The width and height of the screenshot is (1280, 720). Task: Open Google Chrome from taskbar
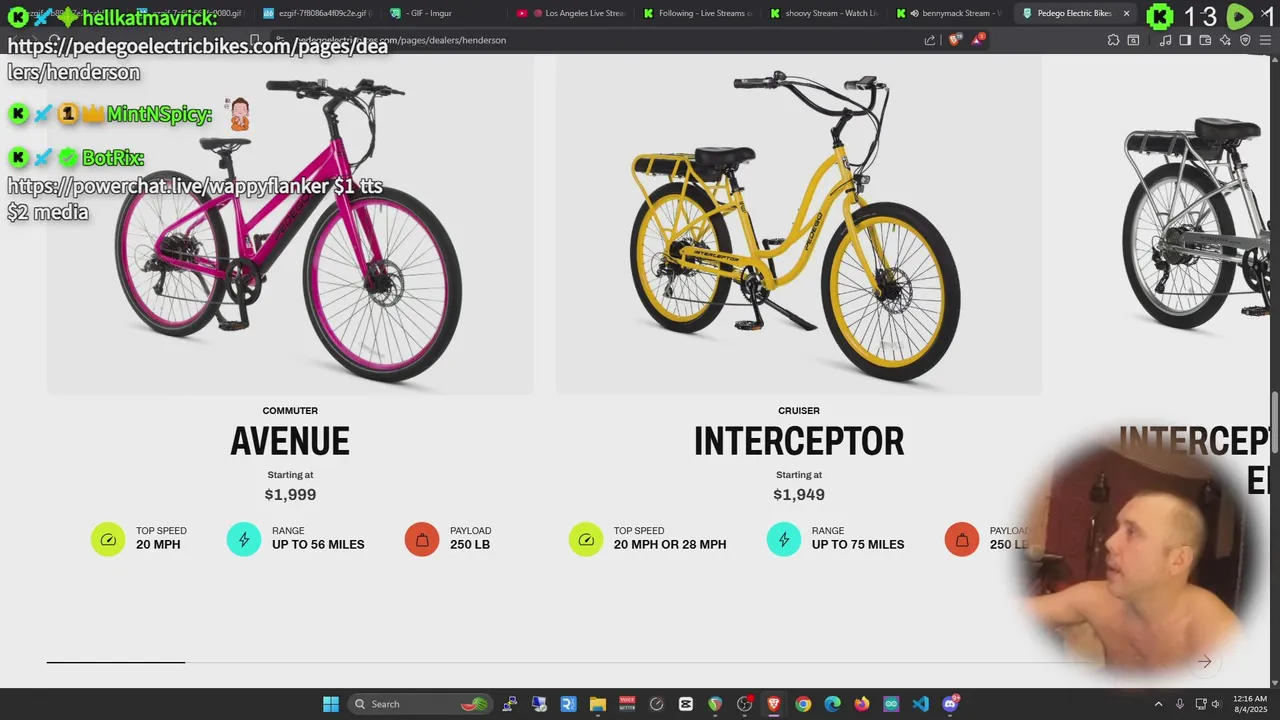pyautogui.click(x=803, y=704)
